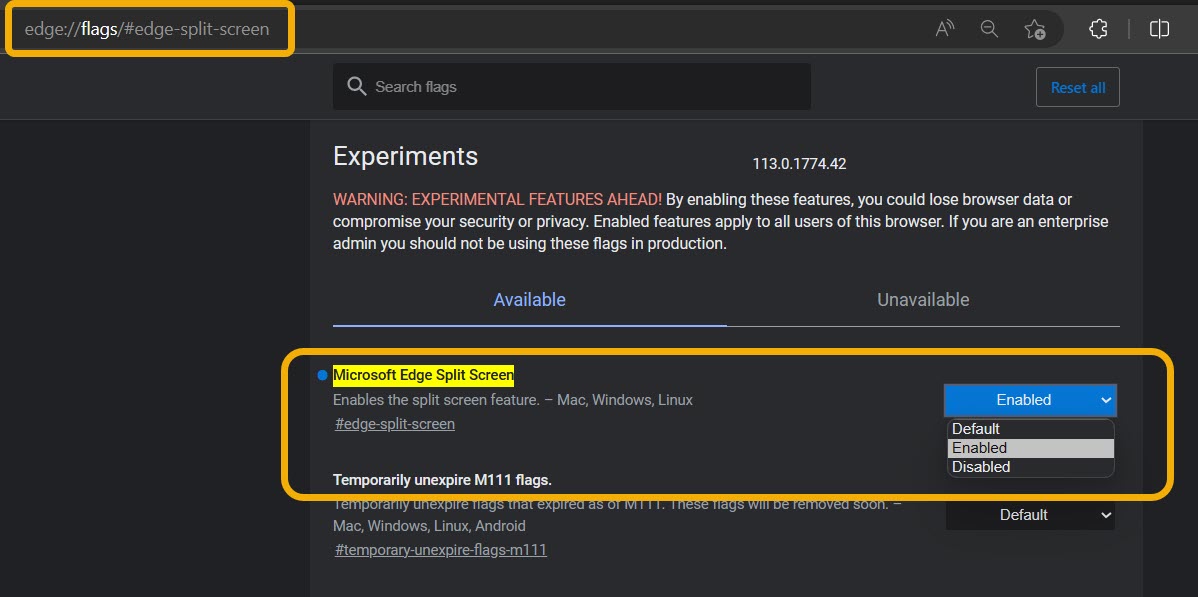Expand the chevron on the Enabled dropdown

tap(1108, 400)
